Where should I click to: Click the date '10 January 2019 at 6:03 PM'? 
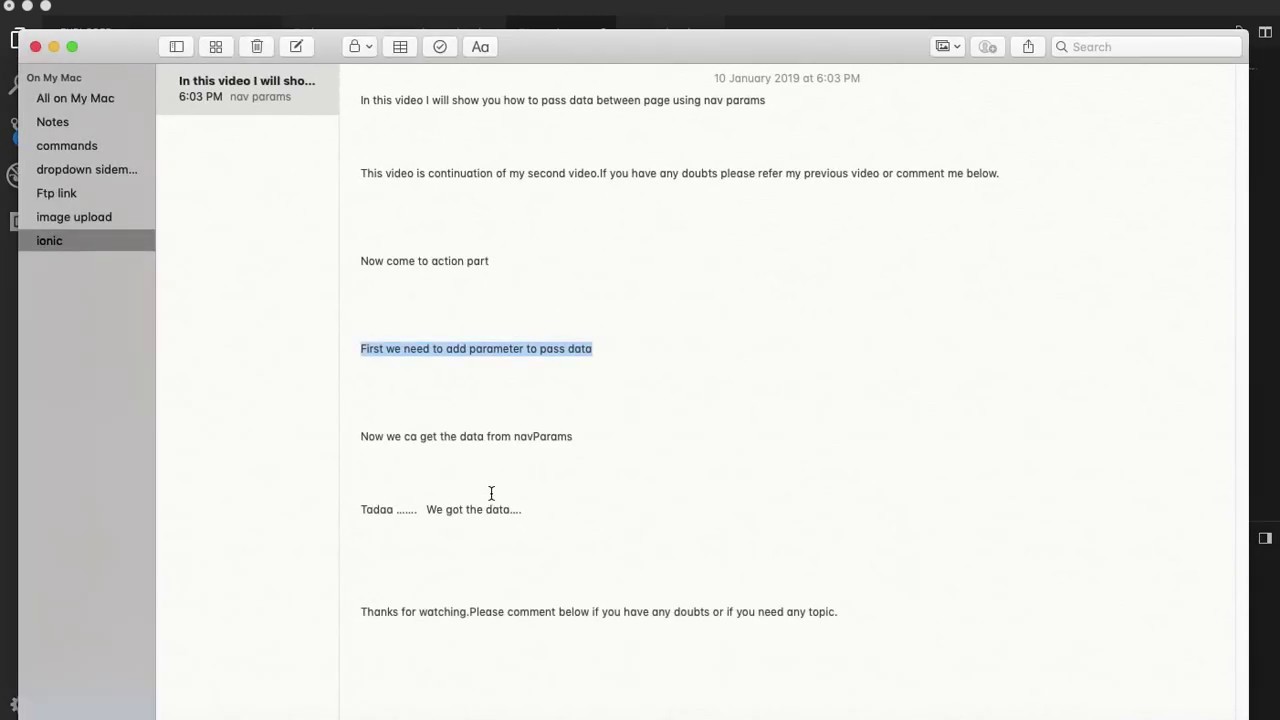tap(787, 78)
